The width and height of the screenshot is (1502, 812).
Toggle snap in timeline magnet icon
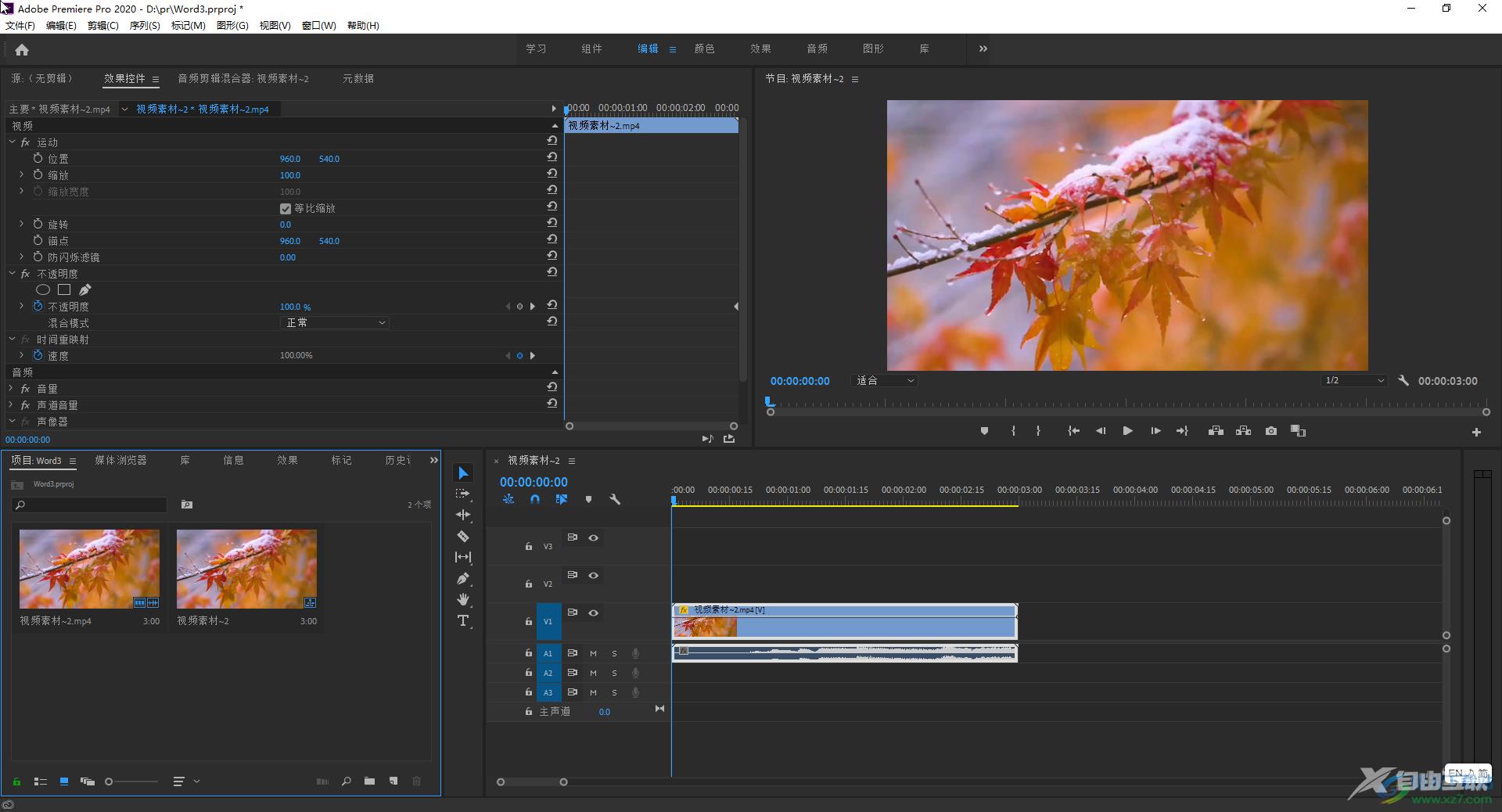pyautogui.click(x=535, y=499)
